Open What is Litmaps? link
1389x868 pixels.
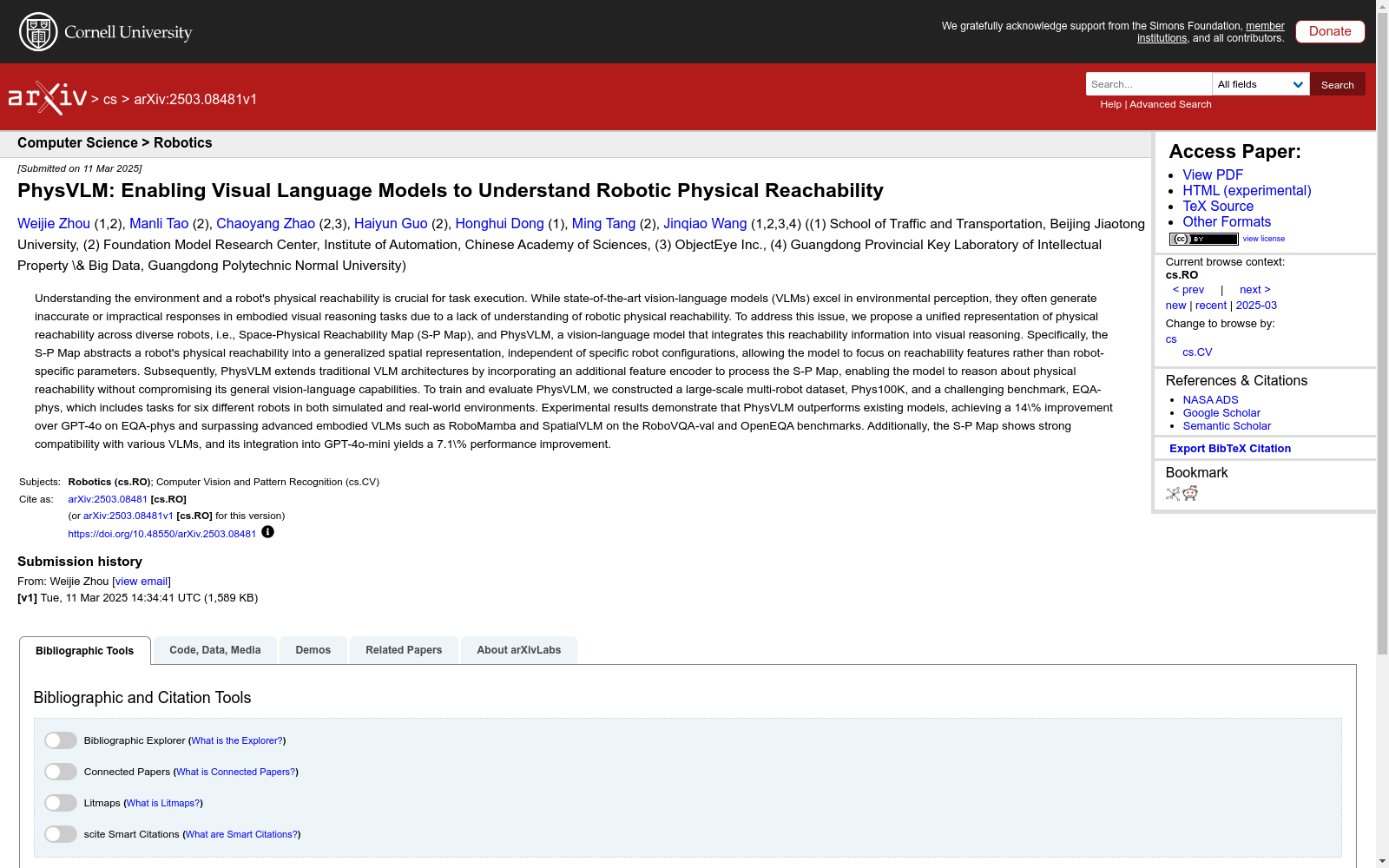pos(163,803)
